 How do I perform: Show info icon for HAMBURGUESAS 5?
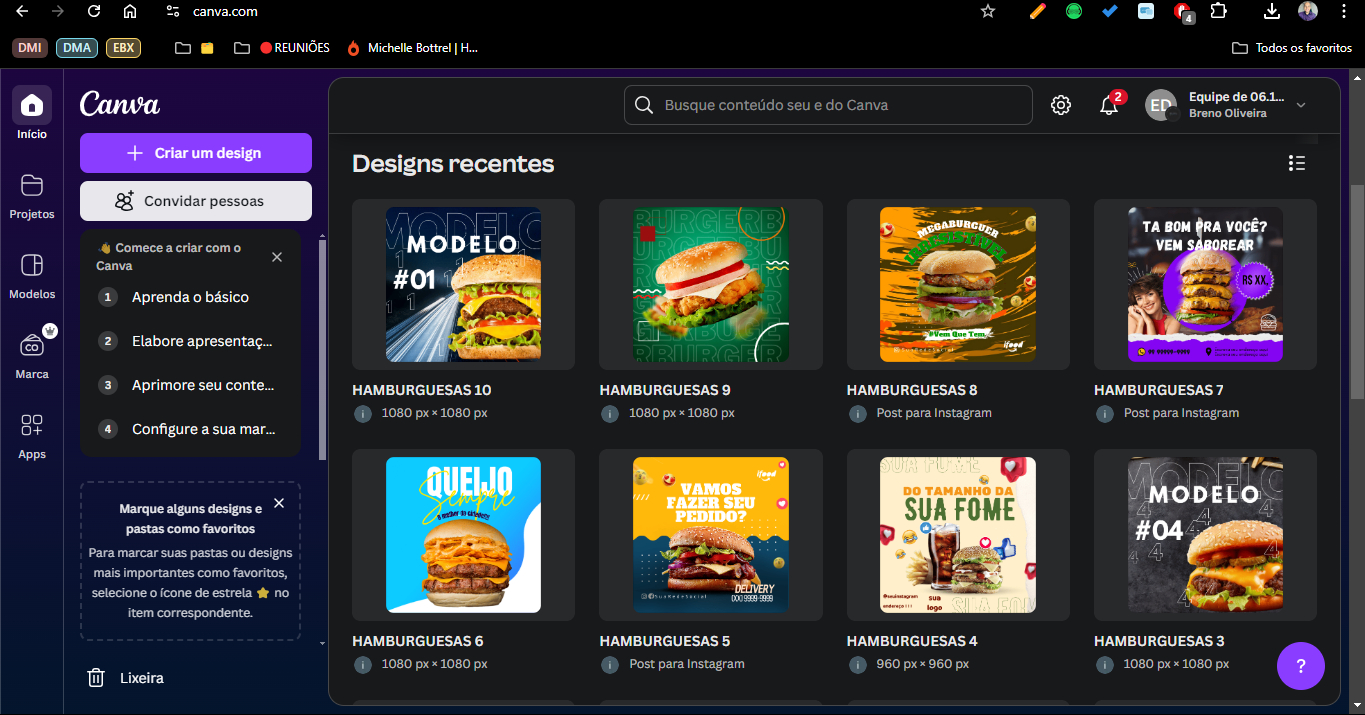(609, 664)
